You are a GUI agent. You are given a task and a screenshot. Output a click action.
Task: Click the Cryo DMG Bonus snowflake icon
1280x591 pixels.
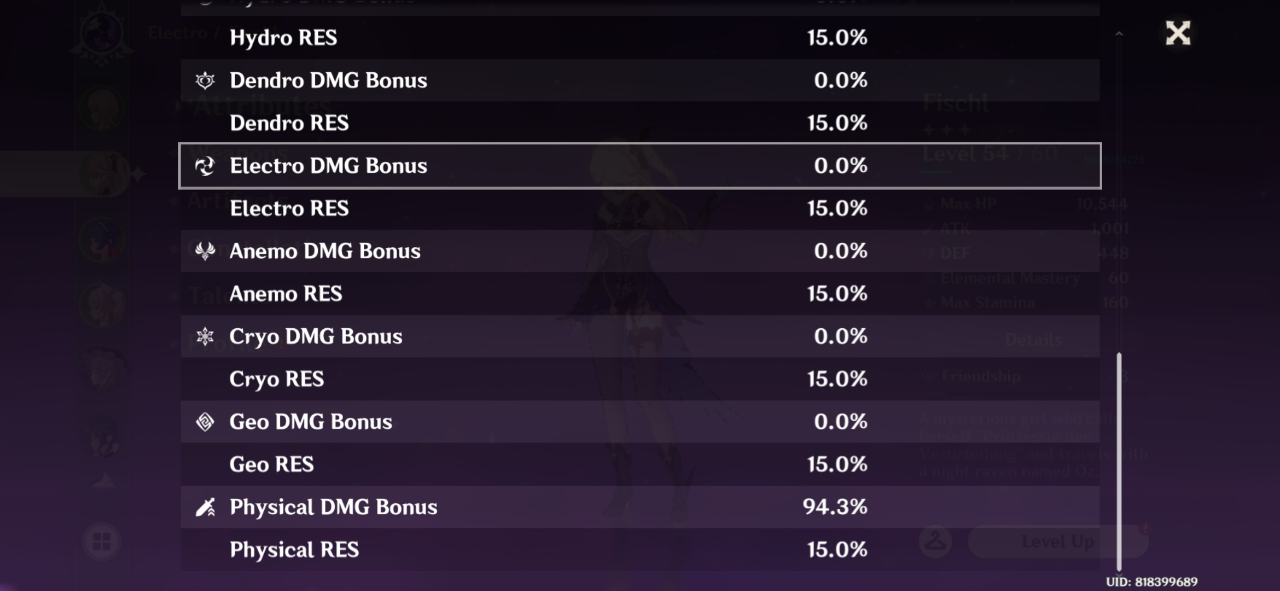[x=205, y=336]
